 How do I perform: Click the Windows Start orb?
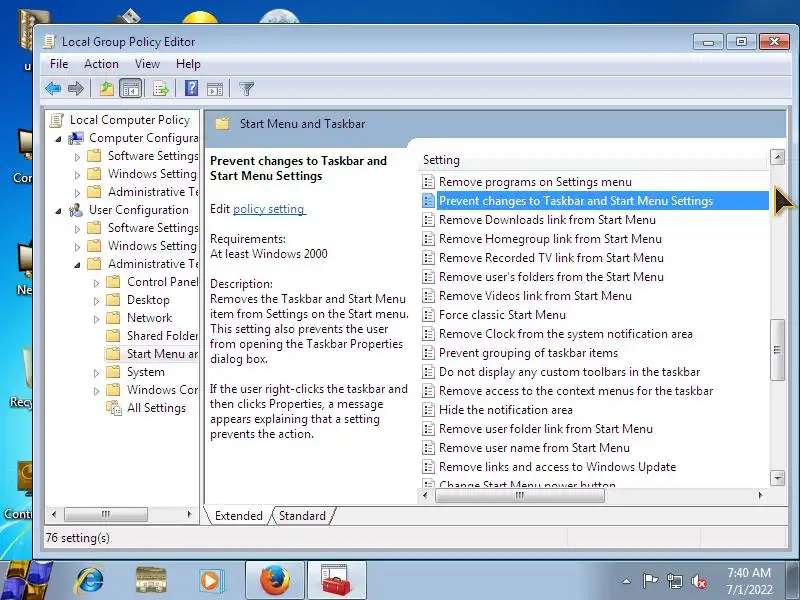pyautogui.click(x=26, y=581)
